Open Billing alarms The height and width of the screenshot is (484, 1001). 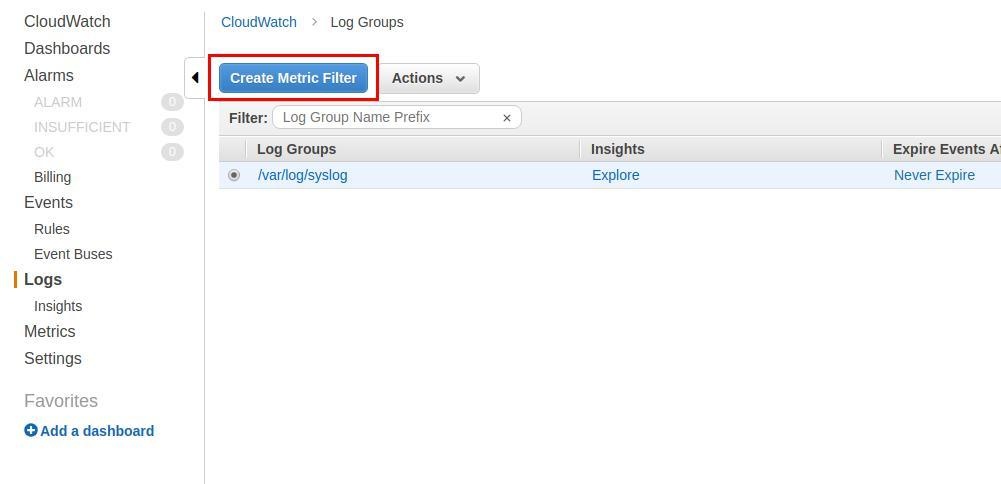[52, 178]
